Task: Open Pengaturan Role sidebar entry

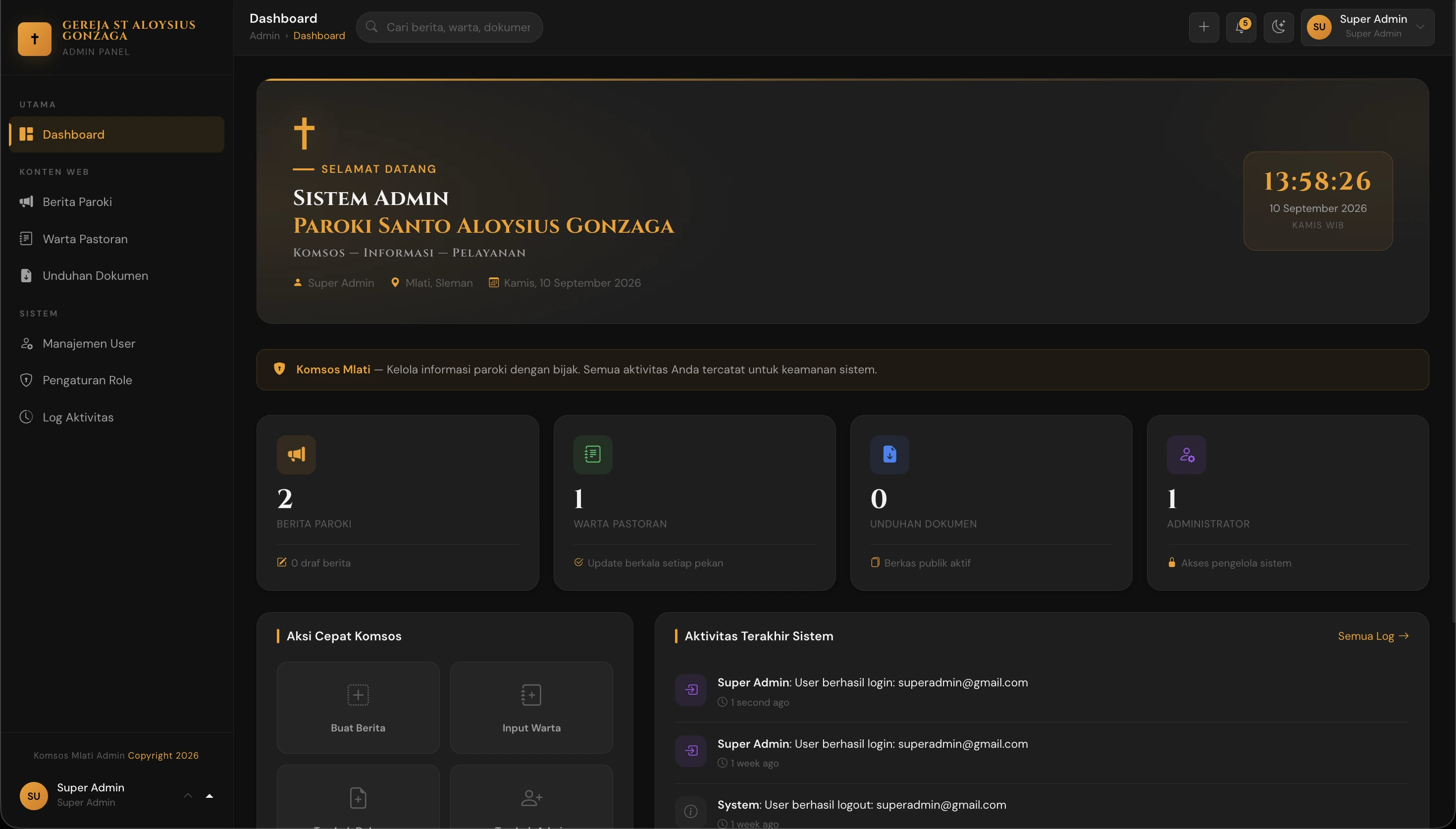Action: pyautogui.click(x=117, y=380)
